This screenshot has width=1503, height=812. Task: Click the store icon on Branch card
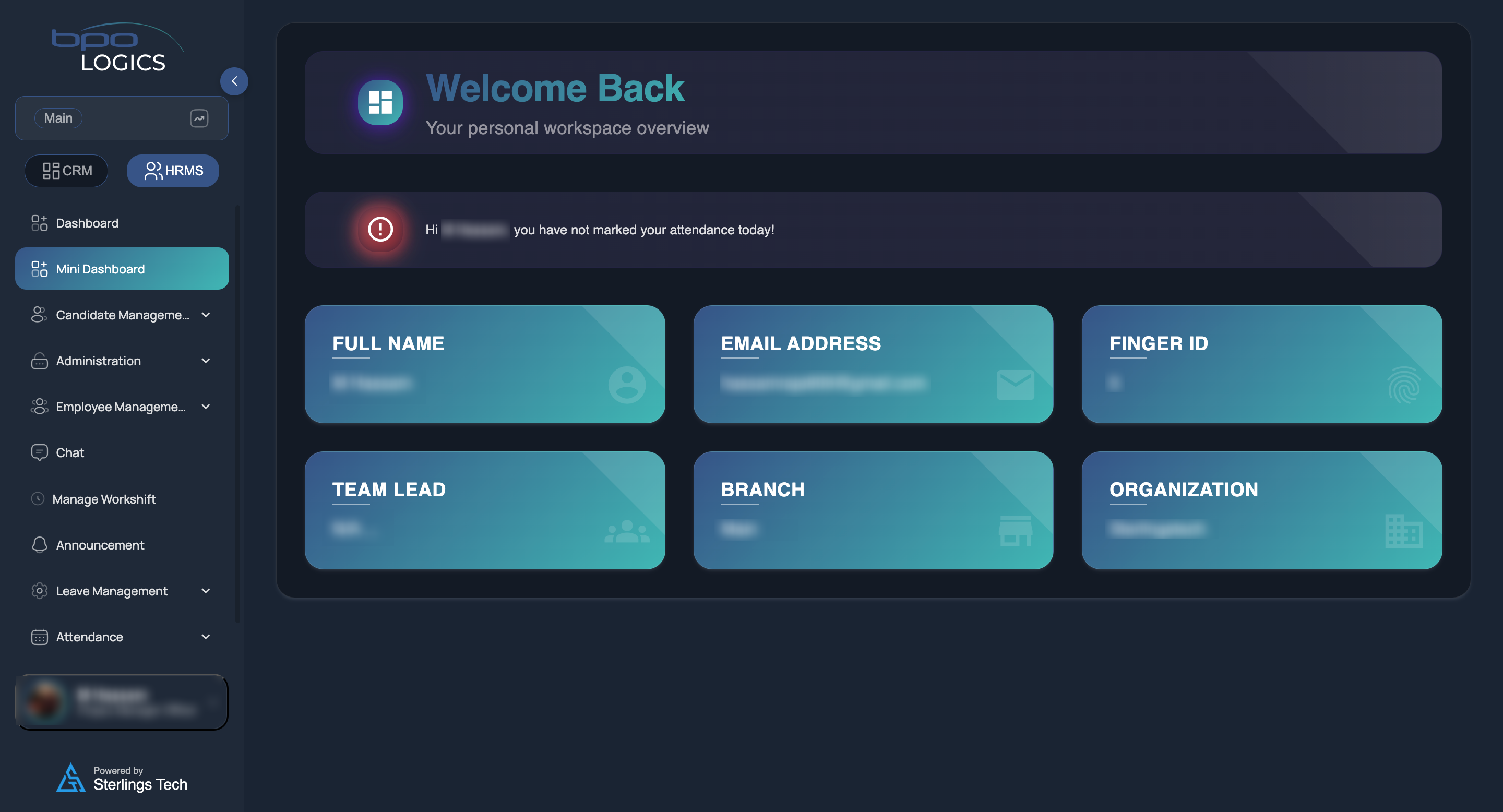pos(1015,531)
